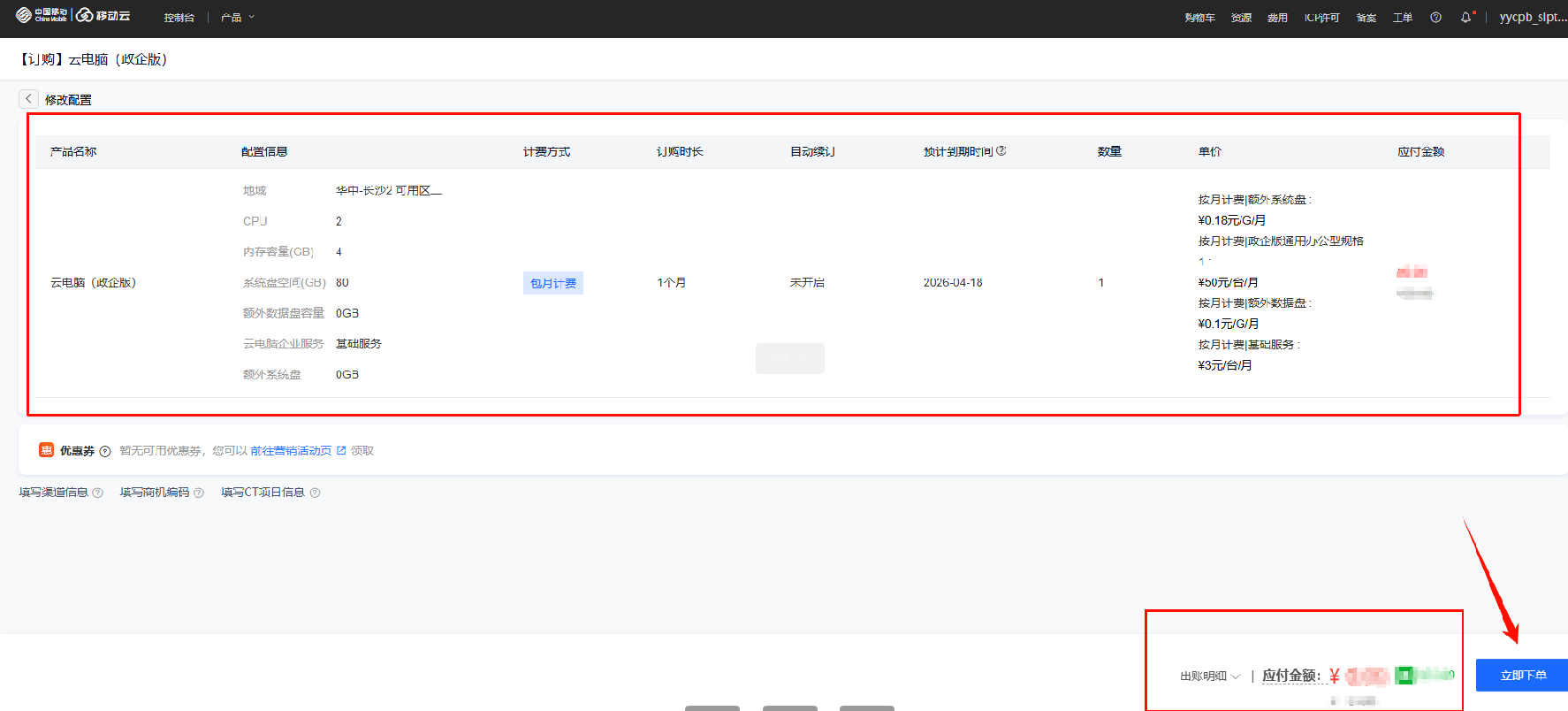Click the ¥0.1元/G/月 data disk price
This screenshot has width=1568, height=711.
click(1228, 324)
